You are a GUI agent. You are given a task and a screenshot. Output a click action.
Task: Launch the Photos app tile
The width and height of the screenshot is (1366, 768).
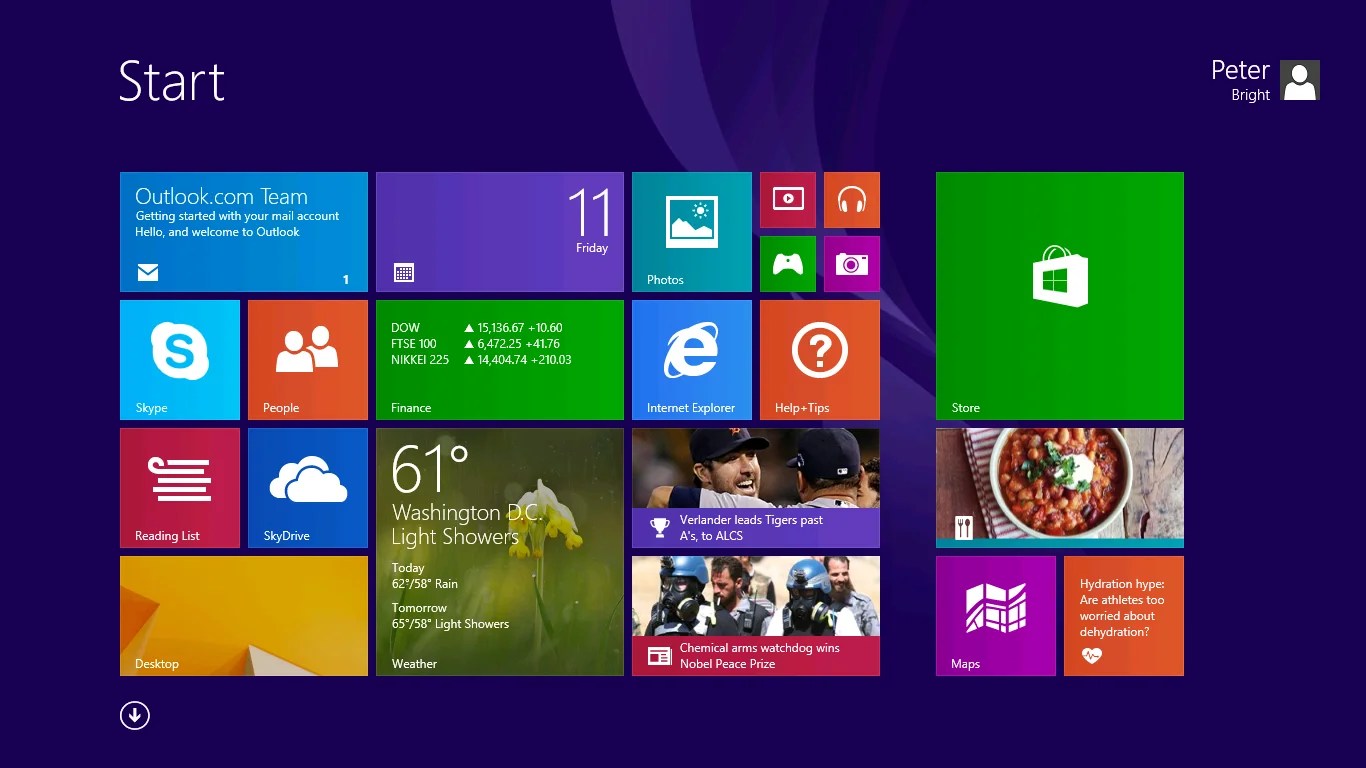pos(692,231)
